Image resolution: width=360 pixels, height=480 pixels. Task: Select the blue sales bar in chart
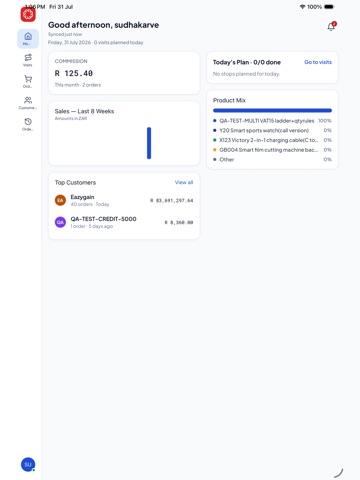pos(149,143)
